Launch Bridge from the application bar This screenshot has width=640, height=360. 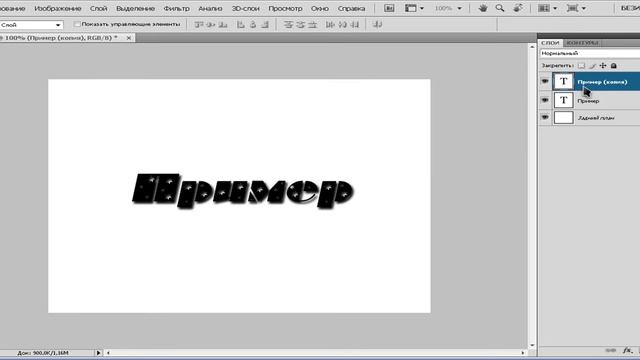point(389,8)
